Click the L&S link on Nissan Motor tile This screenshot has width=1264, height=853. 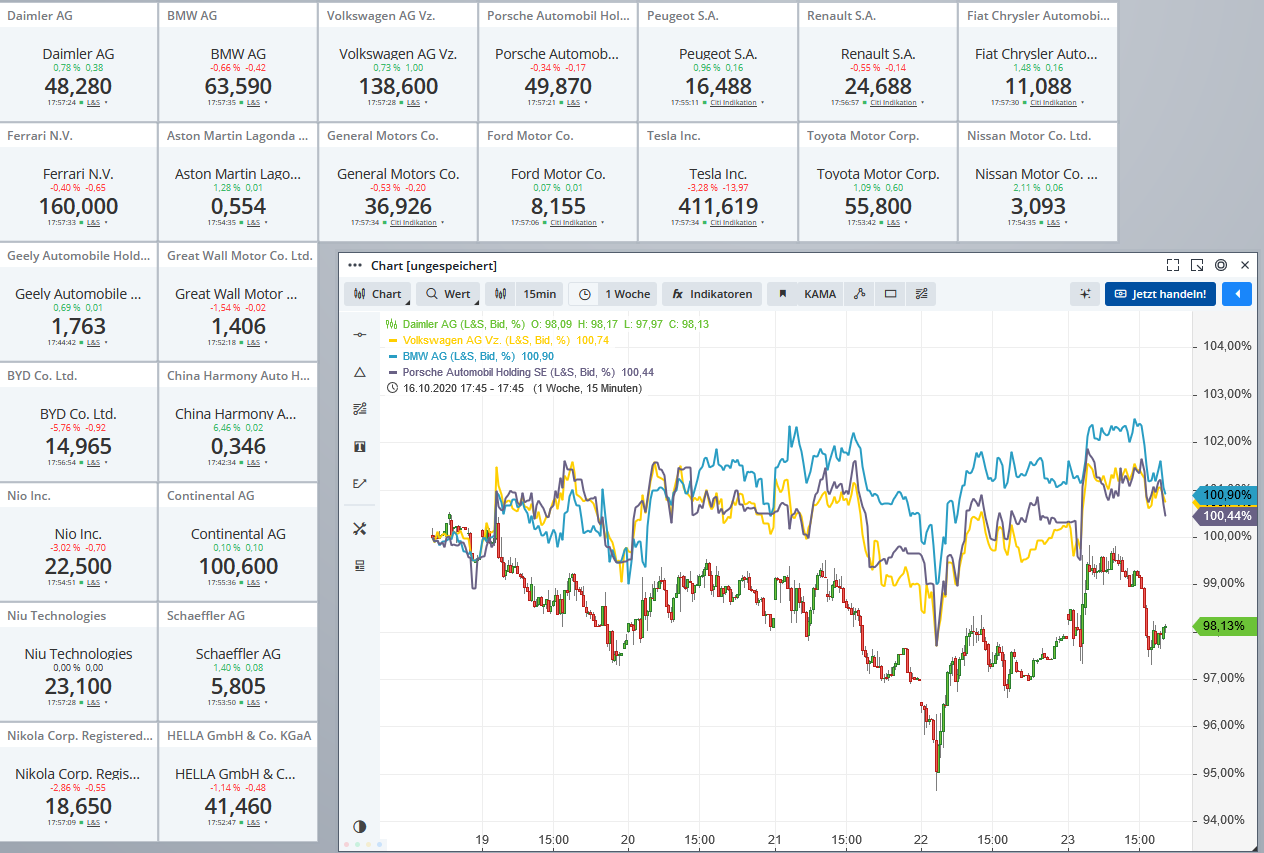point(1053,223)
